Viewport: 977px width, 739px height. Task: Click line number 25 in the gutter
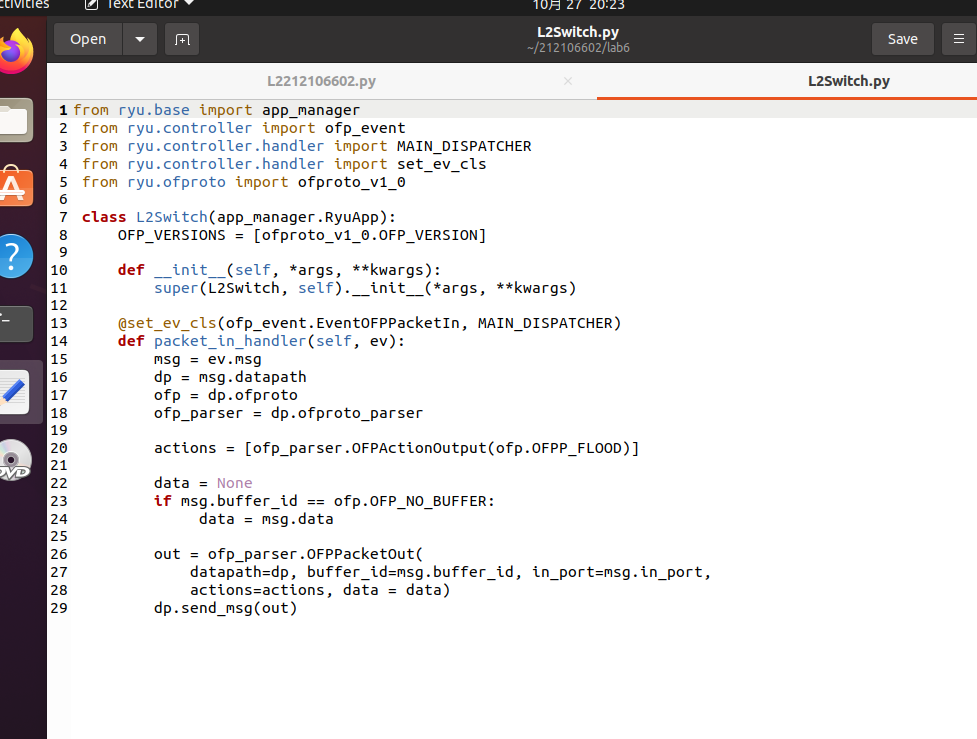pos(59,536)
